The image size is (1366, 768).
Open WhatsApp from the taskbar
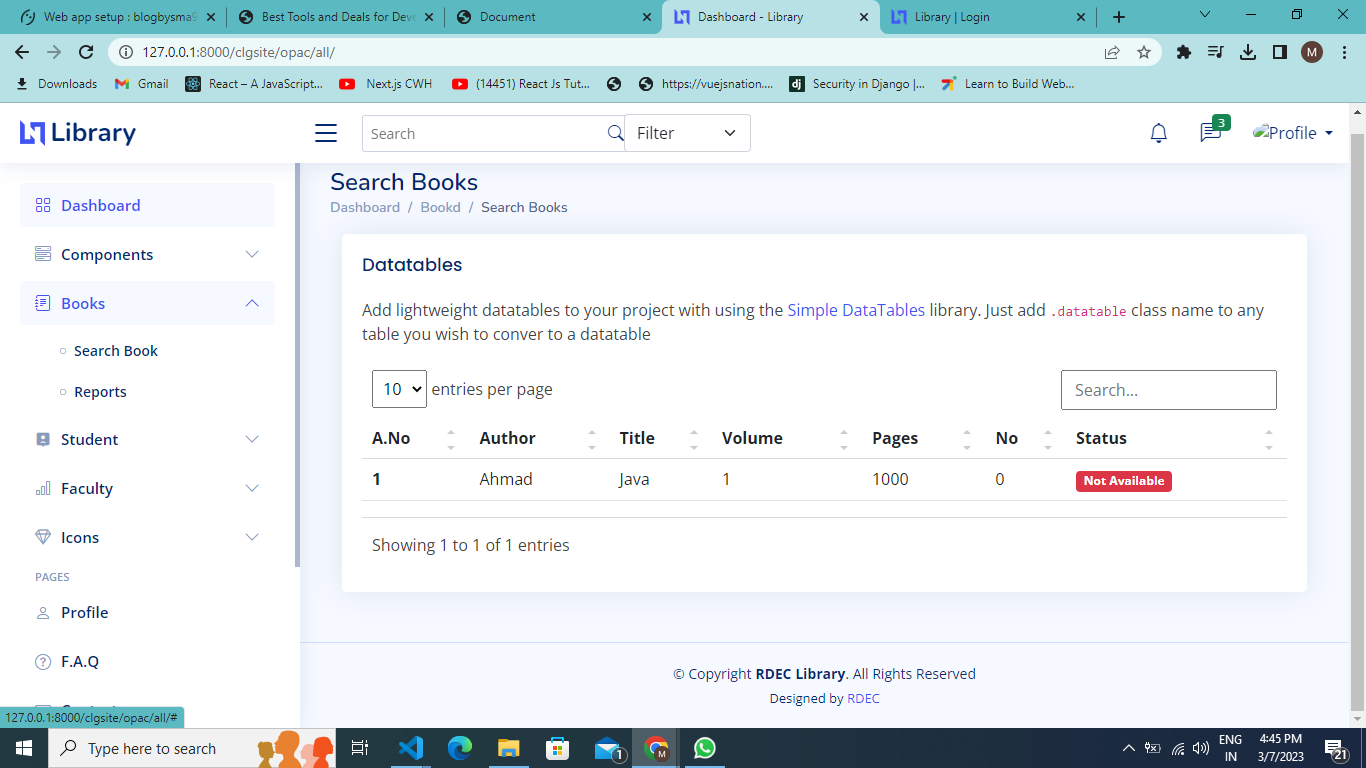coord(705,748)
